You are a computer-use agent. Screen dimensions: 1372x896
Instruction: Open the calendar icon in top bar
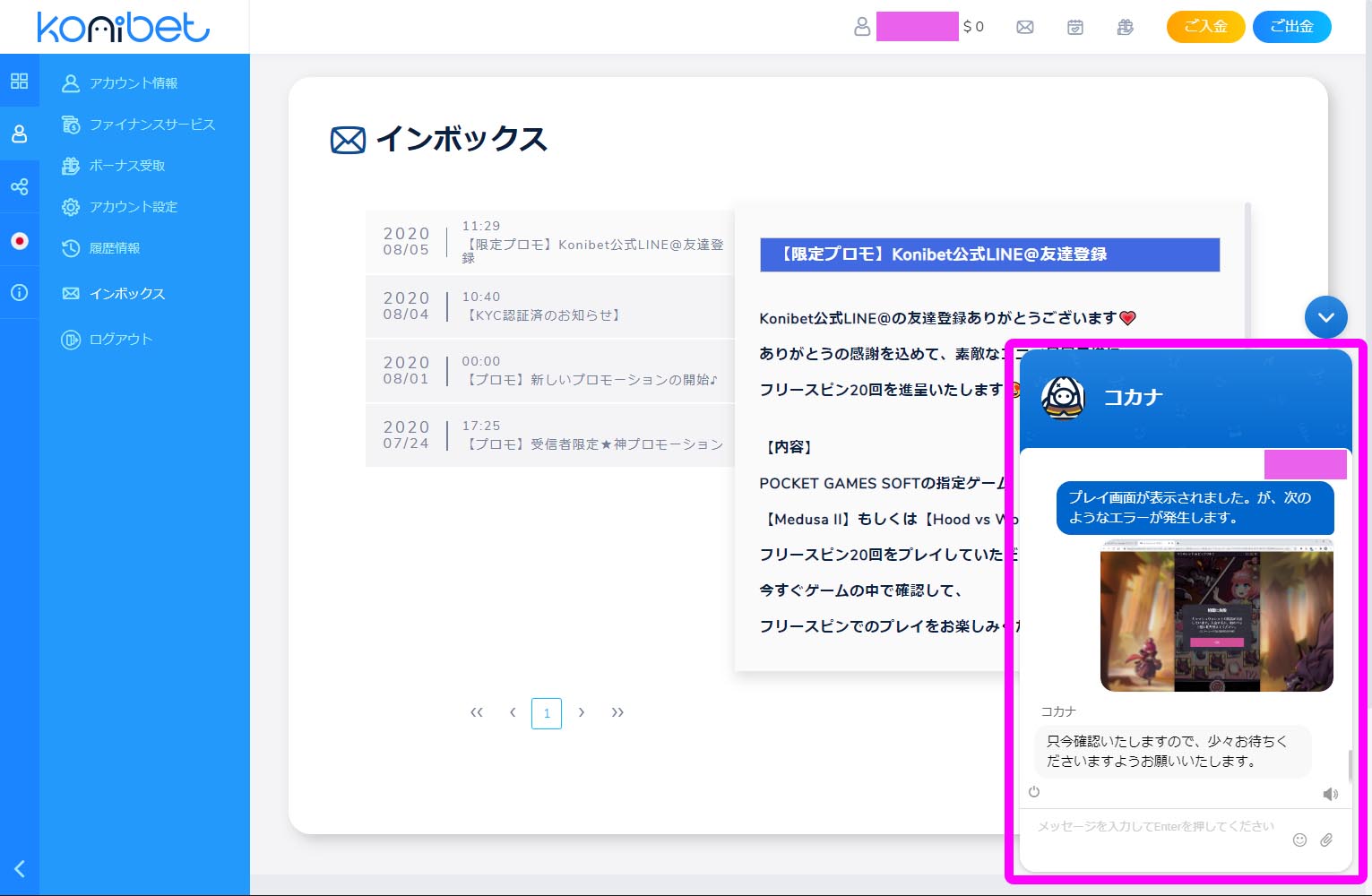click(x=1075, y=27)
